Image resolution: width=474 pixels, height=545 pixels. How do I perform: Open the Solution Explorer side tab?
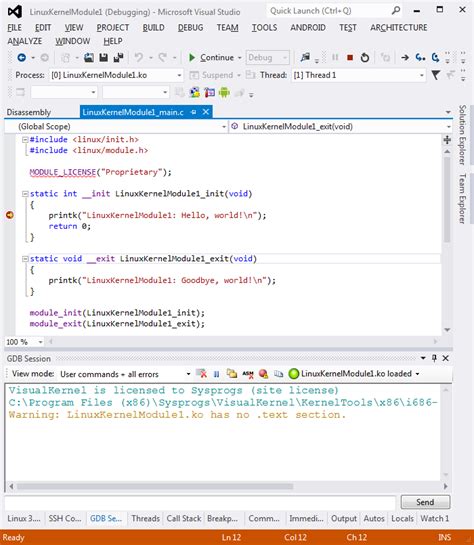[462, 135]
